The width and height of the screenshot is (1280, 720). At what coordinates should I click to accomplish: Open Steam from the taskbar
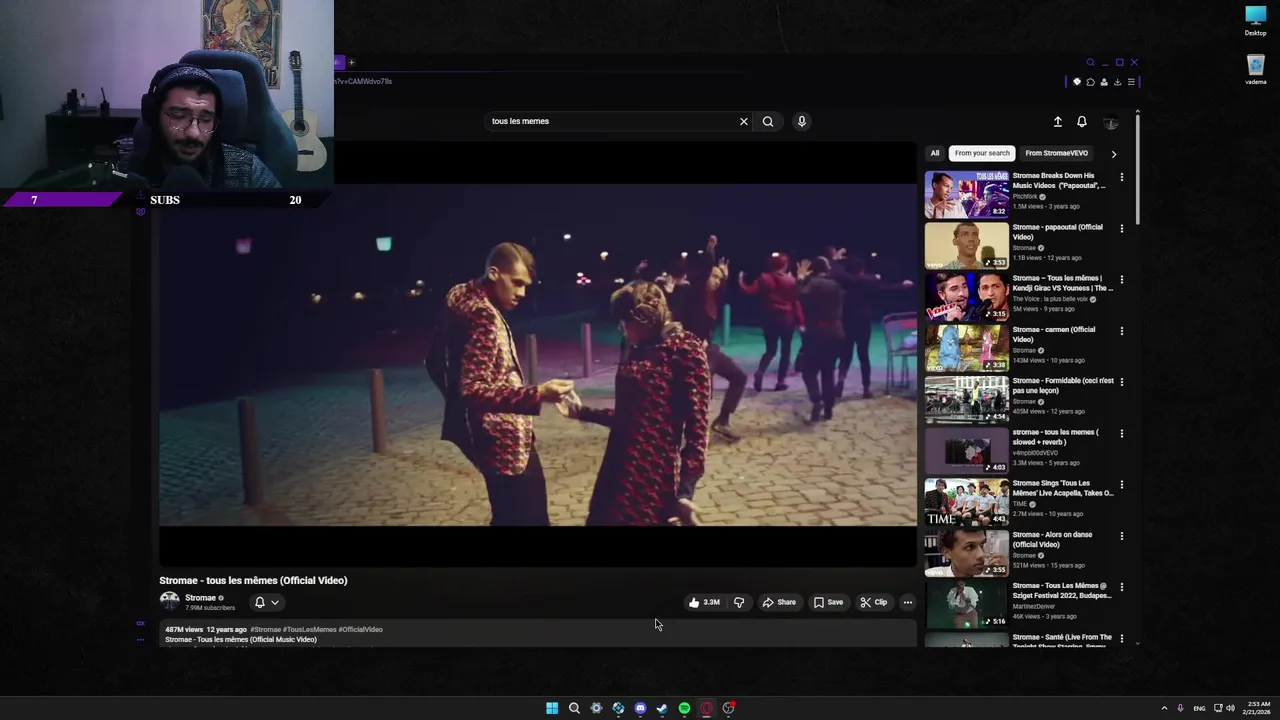pos(662,708)
